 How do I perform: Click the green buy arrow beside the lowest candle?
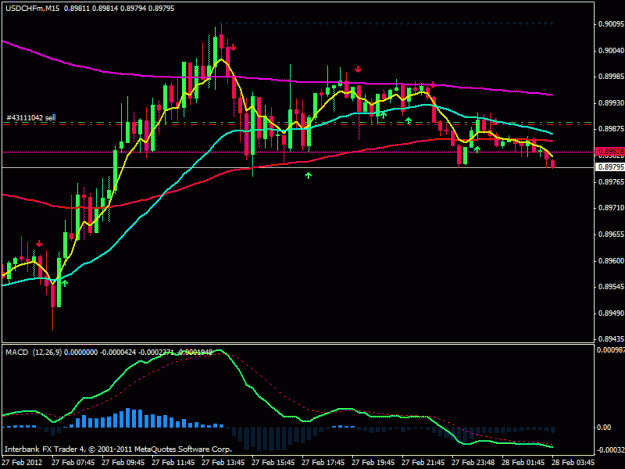coord(65,283)
